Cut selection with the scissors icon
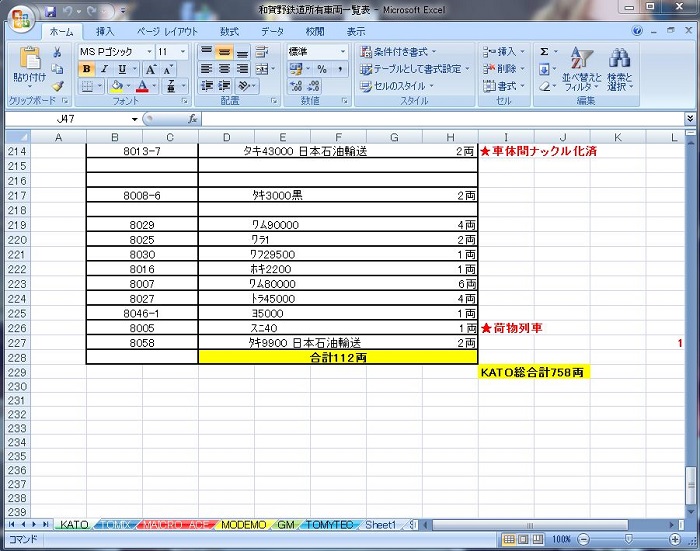Image resolution: width=700 pixels, height=551 pixels. [x=57, y=52]
